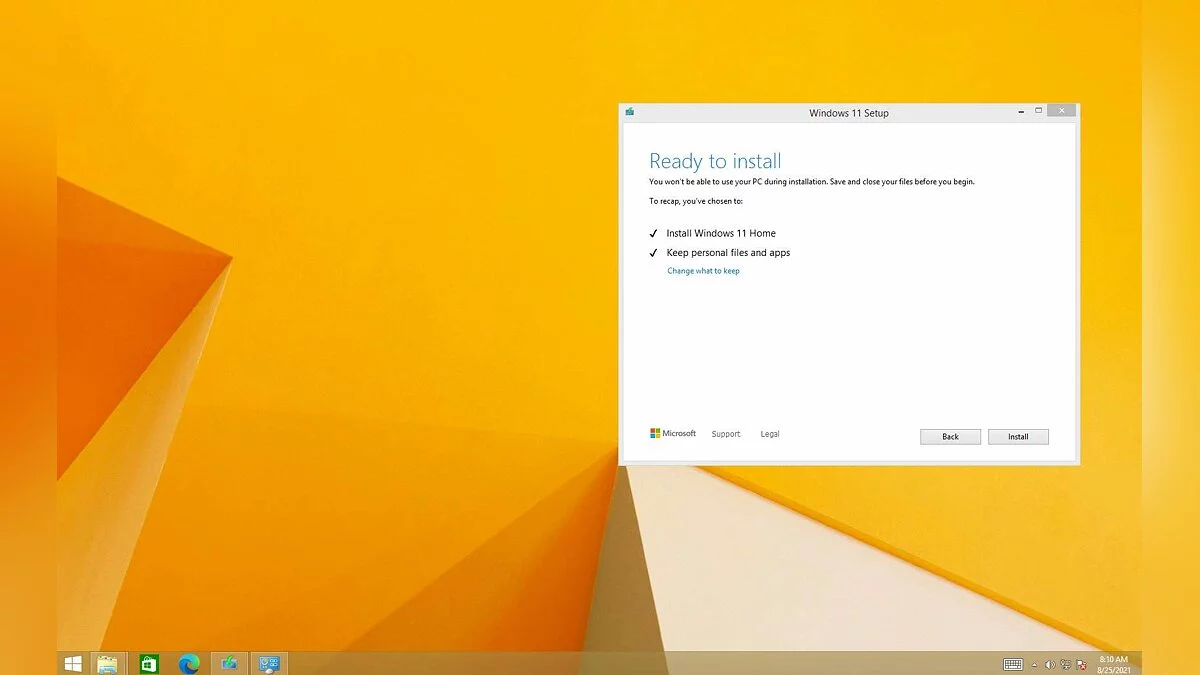Click the Keep personal files and apps text
1200x675 pixels.
tap(728, 253)
